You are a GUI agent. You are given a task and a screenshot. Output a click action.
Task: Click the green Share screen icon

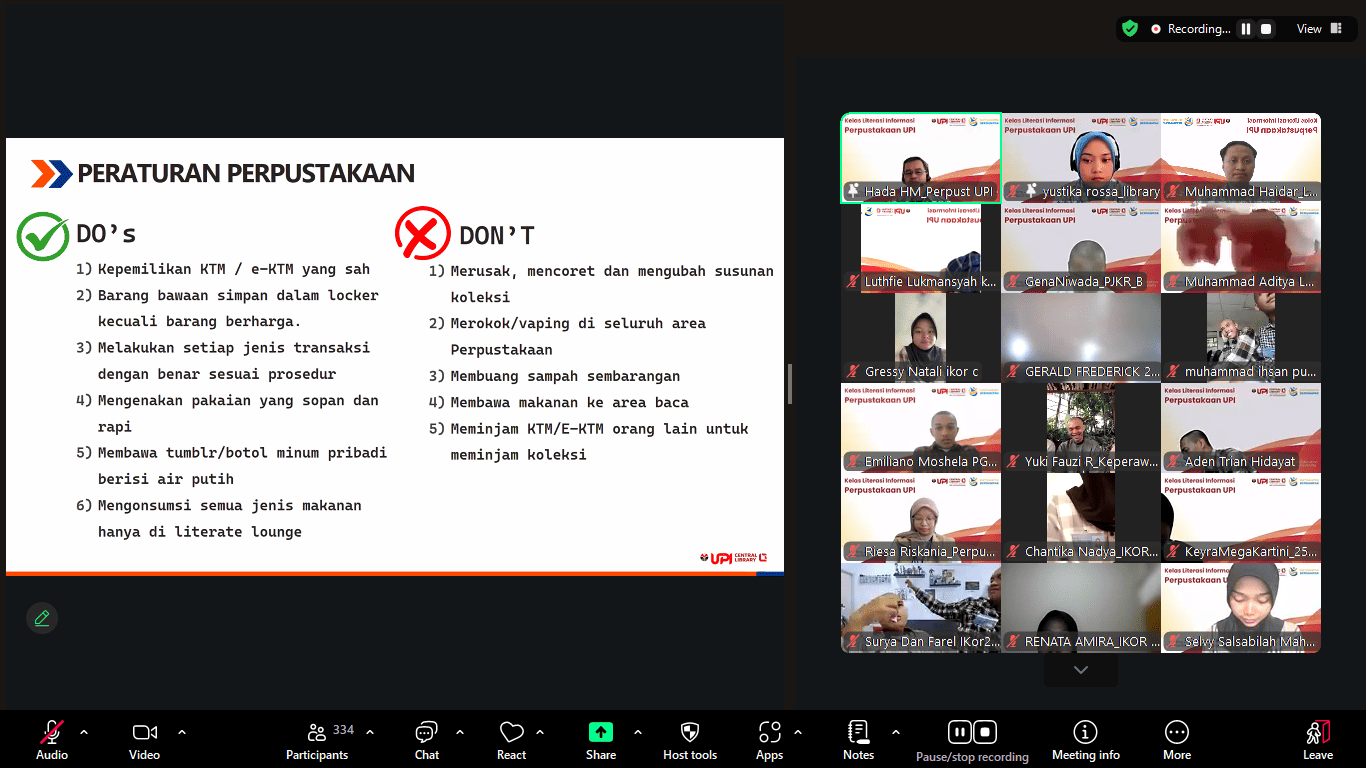pos(601,732)
